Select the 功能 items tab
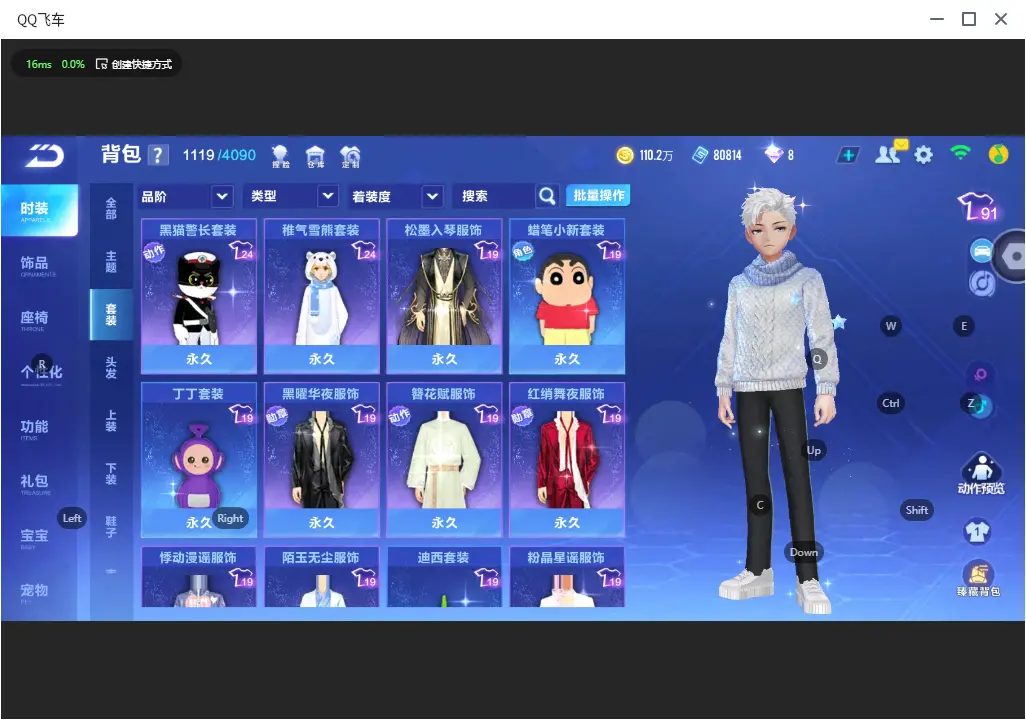Screen dimensions: 1026x720 (34, 429)
